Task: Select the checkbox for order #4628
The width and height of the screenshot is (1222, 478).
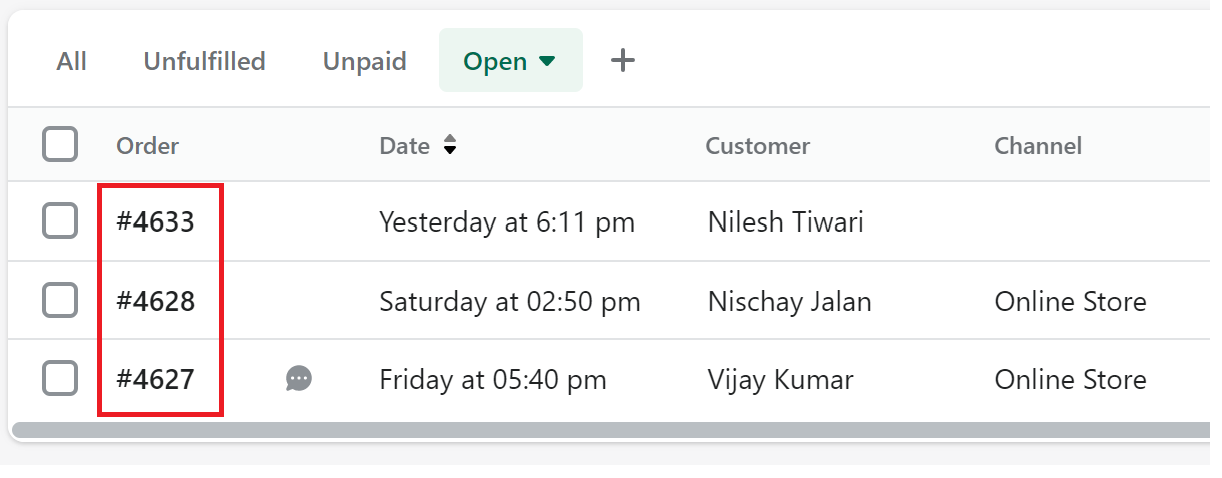Action: click(60, 300)
